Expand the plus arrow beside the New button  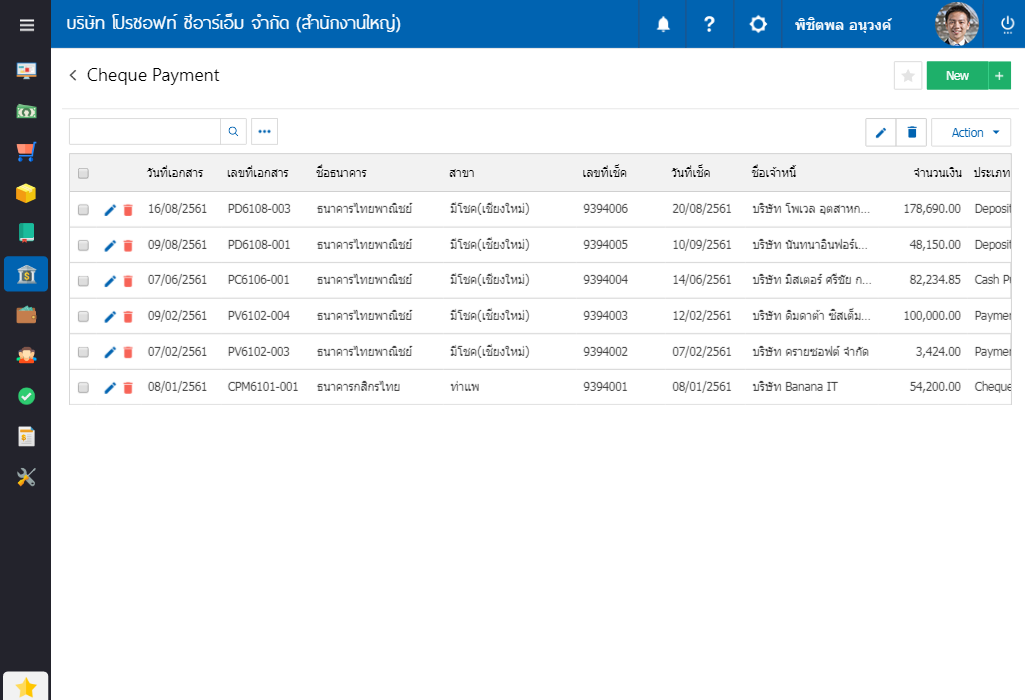(1000, 76)
